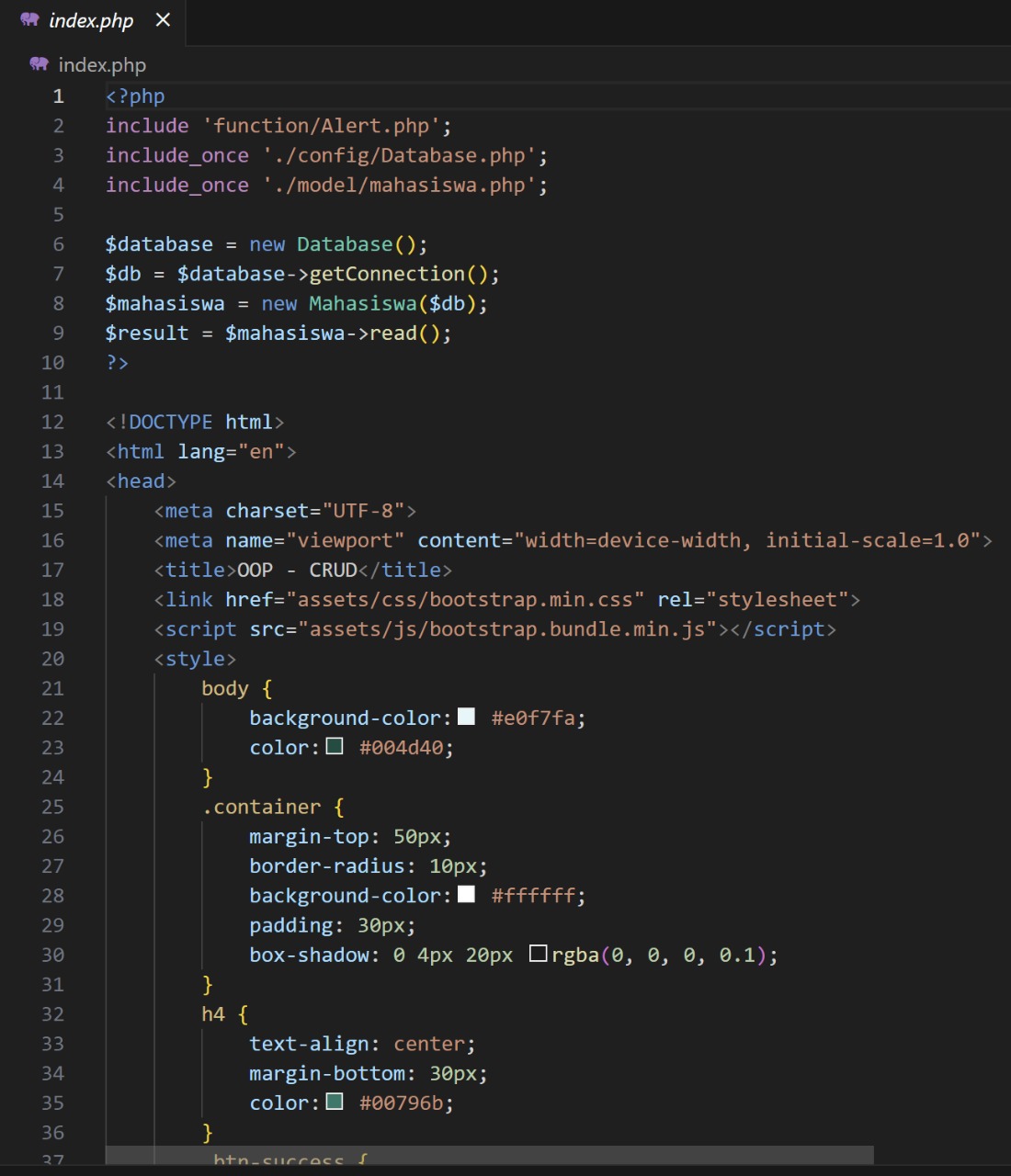Click the Mahasiswa class name on line 8
The image size is (1011, 1176).
point(362,304)
